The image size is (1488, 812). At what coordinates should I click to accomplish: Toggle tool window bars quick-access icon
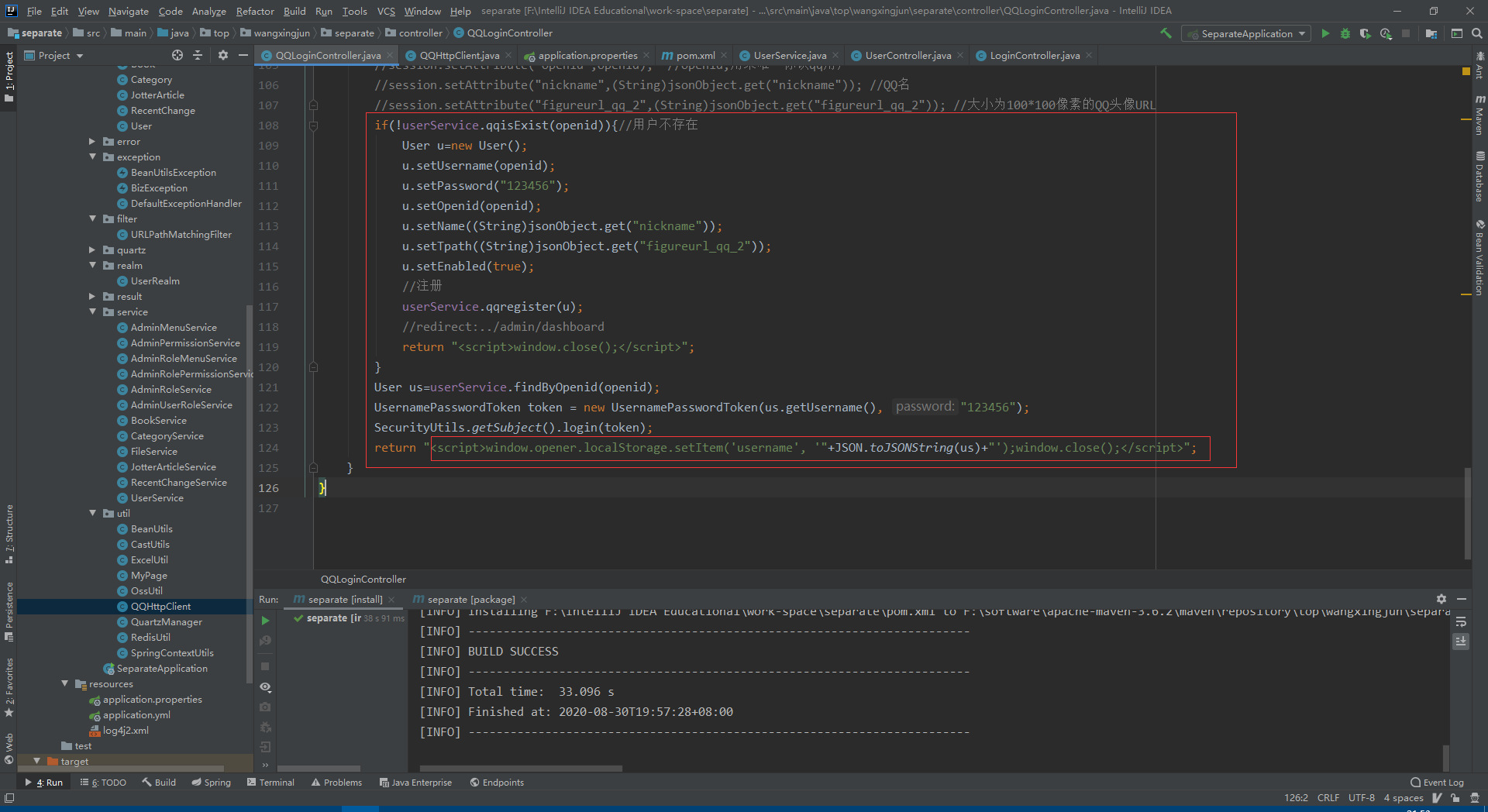pyautogui.click(x=9, y=798)
